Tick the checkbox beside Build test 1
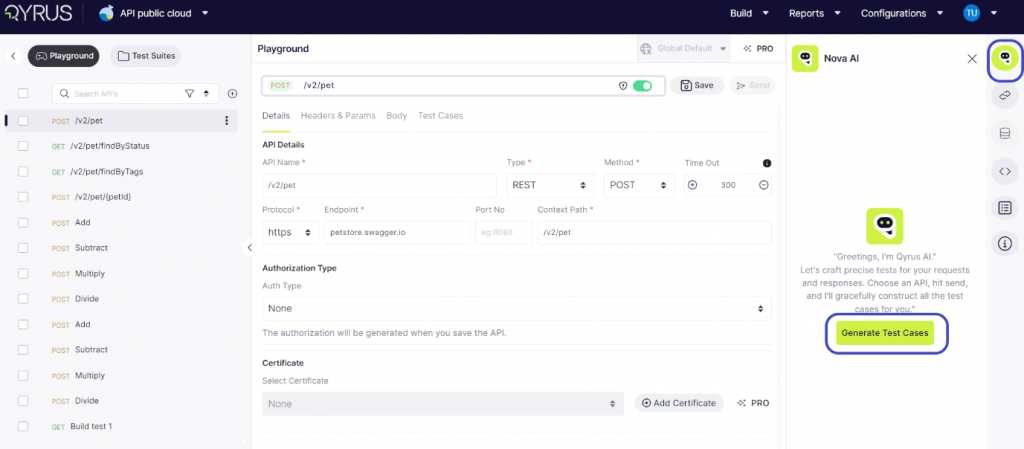This screenshot has width=1024, height=449. click(23, 427)
